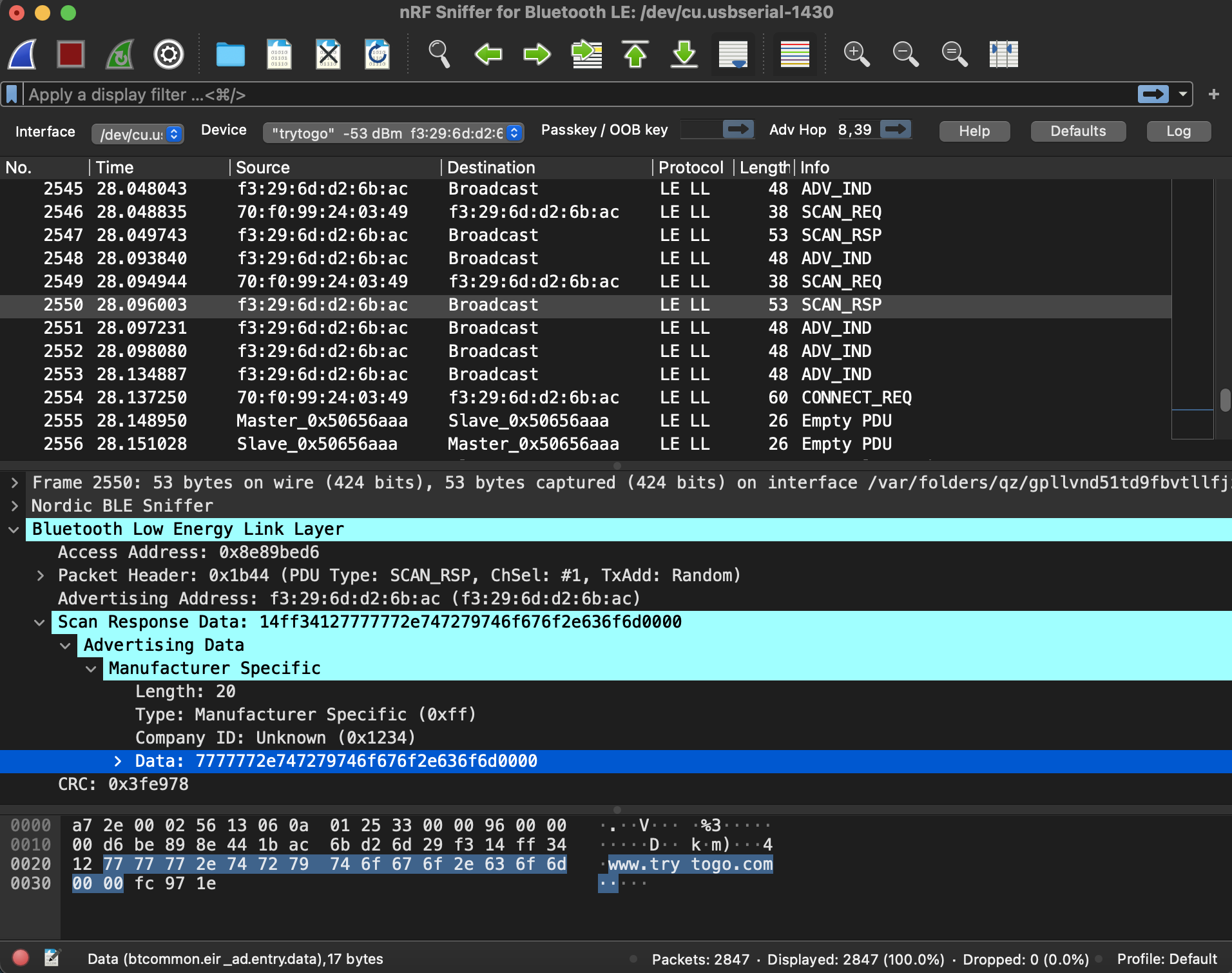The image size is (1232, 973).
Task: Select packet 2546 SCAN_REQ row
Action: [x=585, y=212]
